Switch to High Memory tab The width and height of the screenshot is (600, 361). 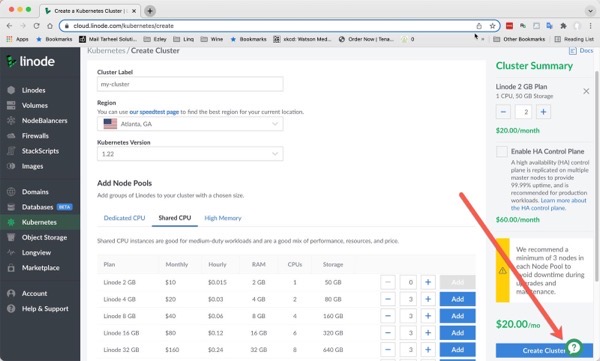[x=223, y=218]
